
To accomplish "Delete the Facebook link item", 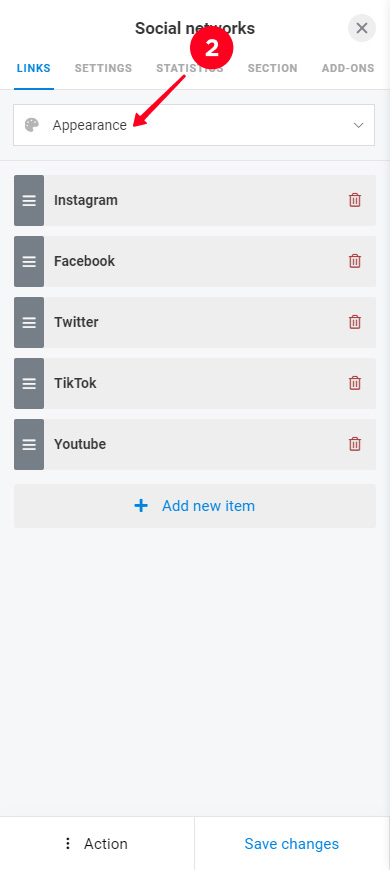I will click(355, 261).
